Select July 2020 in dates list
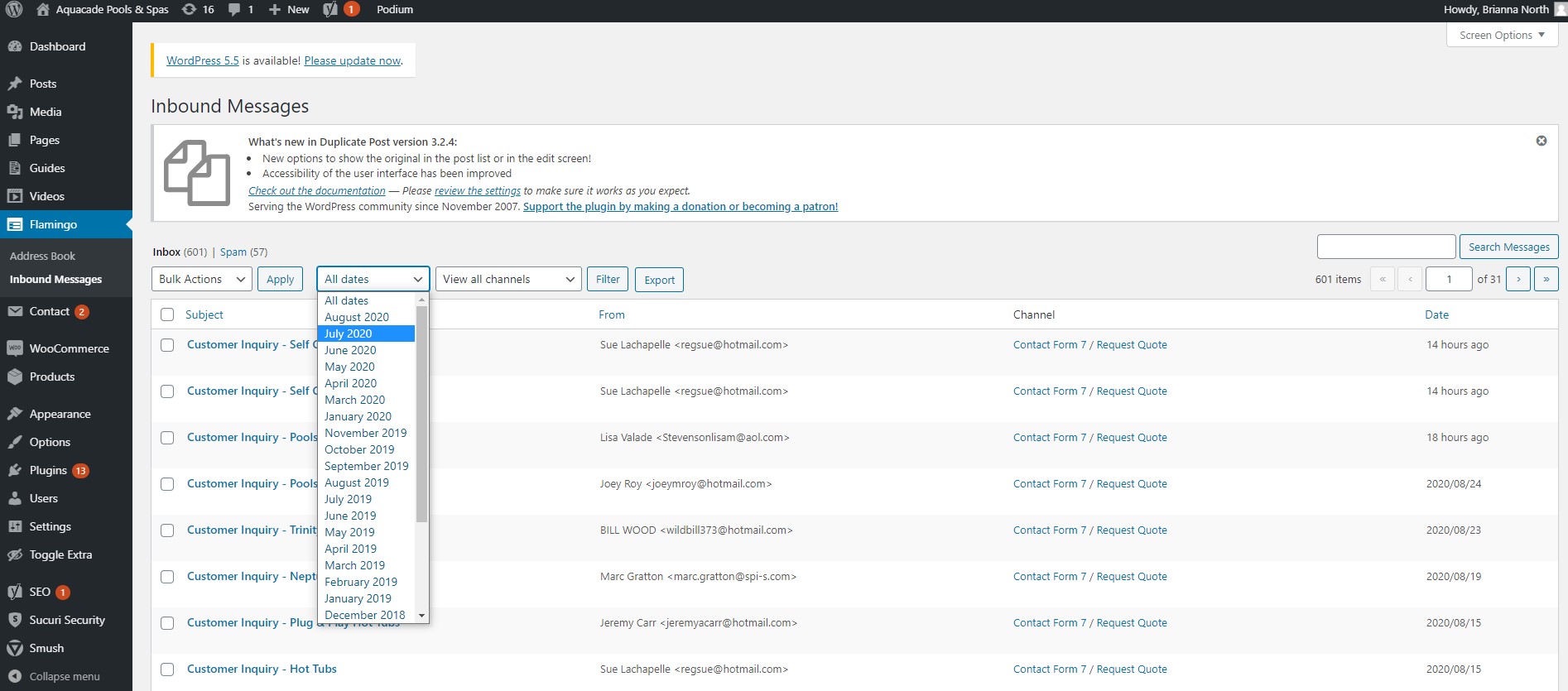 click(x=366, y=334)
